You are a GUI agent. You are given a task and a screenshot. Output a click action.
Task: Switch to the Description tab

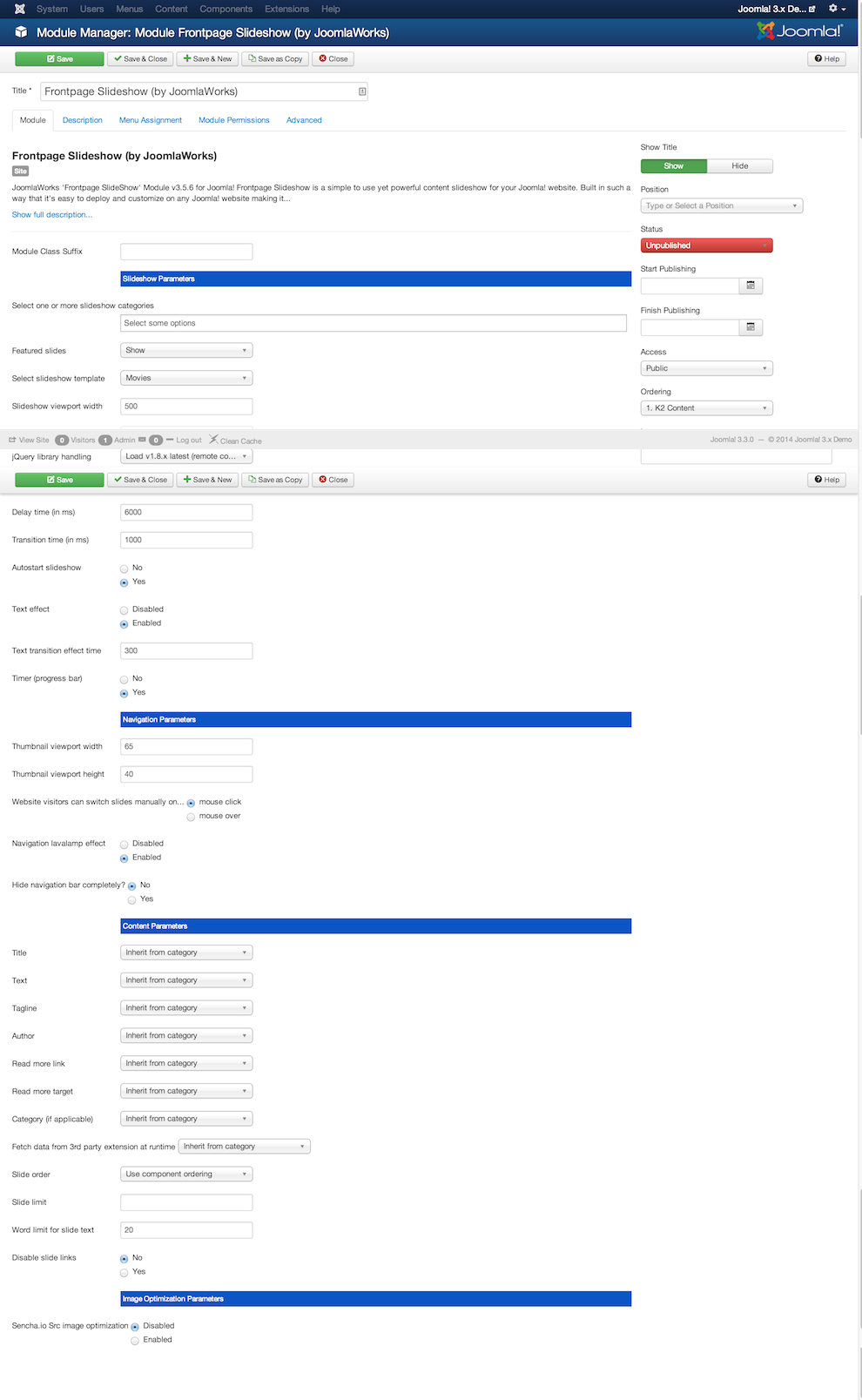click(83, 120)
